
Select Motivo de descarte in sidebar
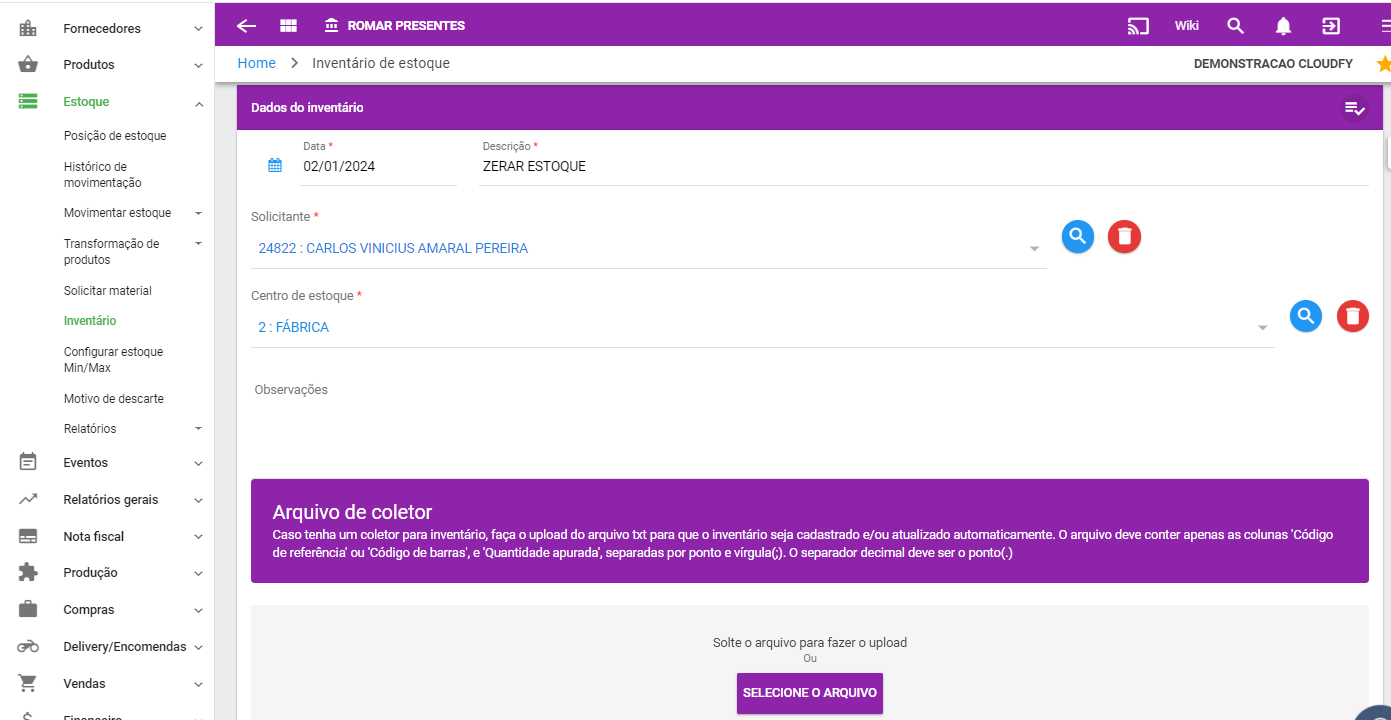click(x=113, y=399)
